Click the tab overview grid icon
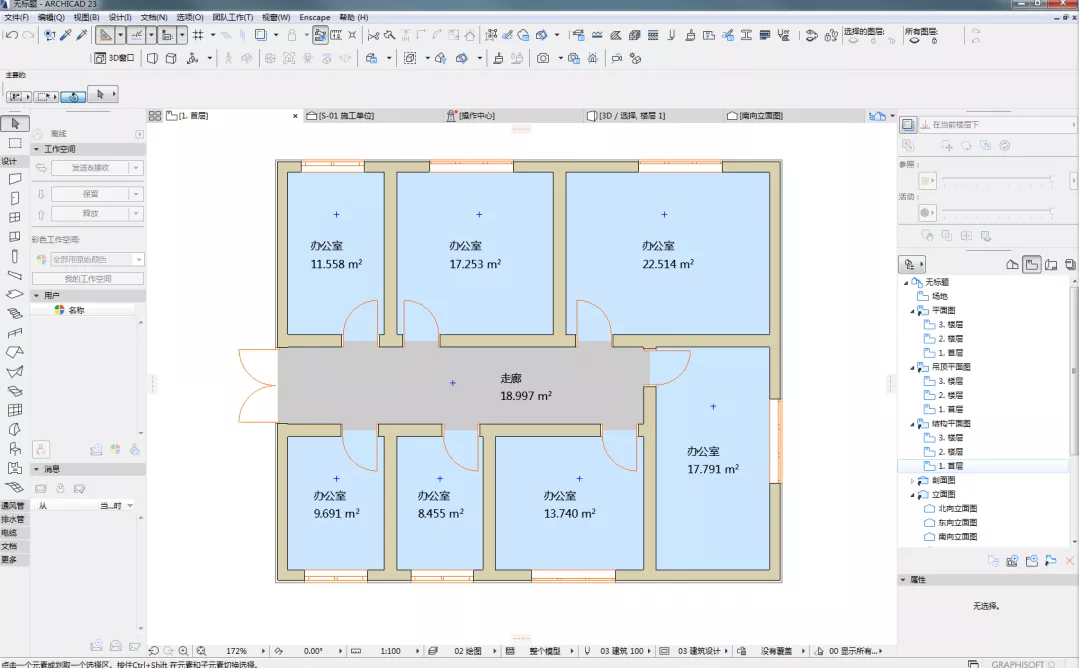 click(155, 116)
